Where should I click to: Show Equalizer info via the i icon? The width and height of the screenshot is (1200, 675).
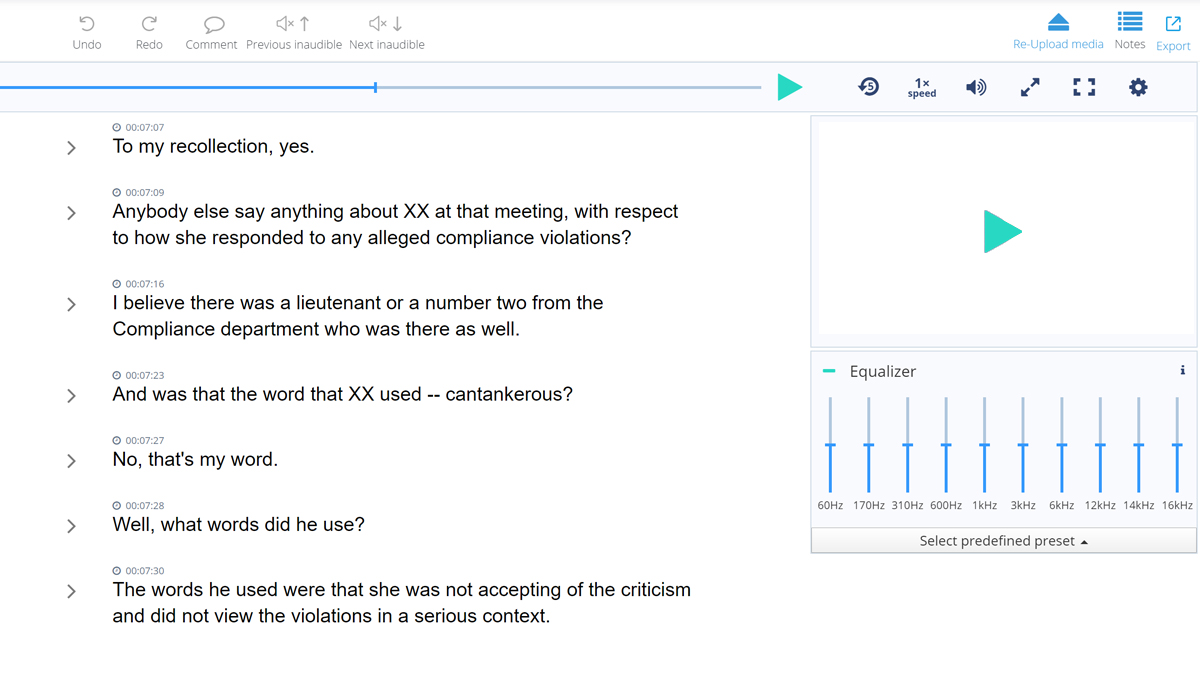(x=1182, y=370)
